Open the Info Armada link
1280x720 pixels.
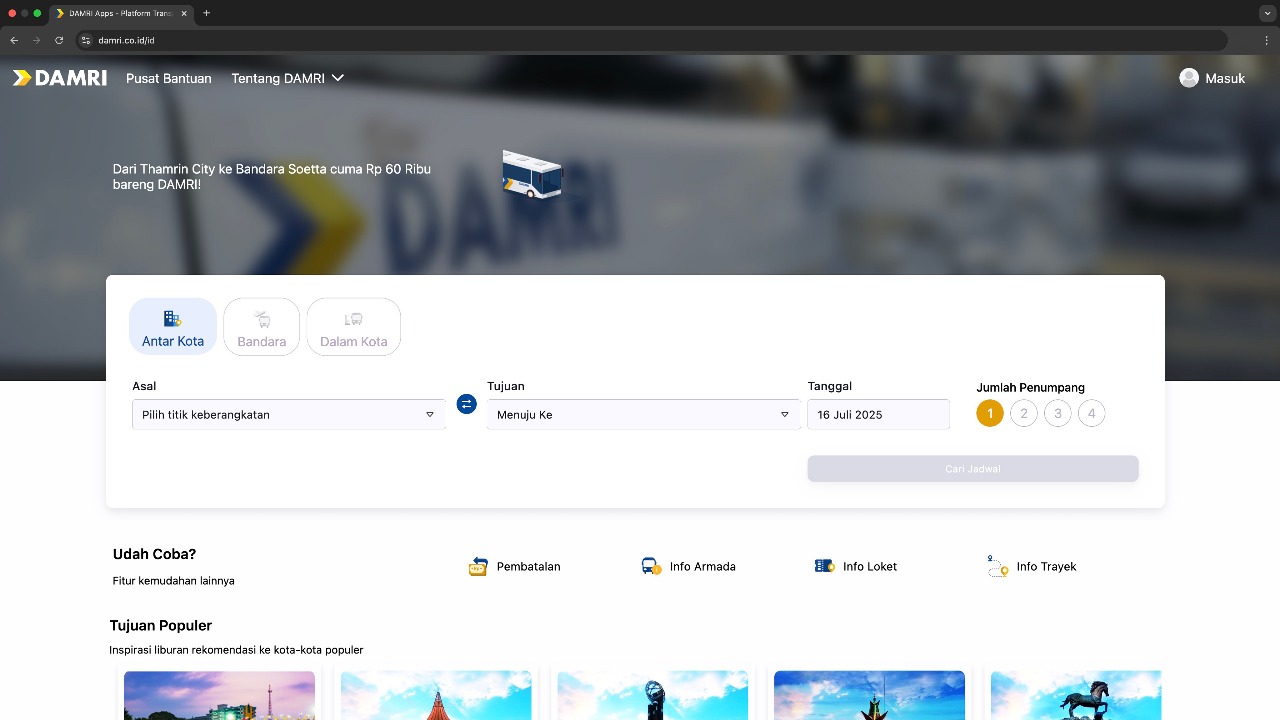point(703,566)
